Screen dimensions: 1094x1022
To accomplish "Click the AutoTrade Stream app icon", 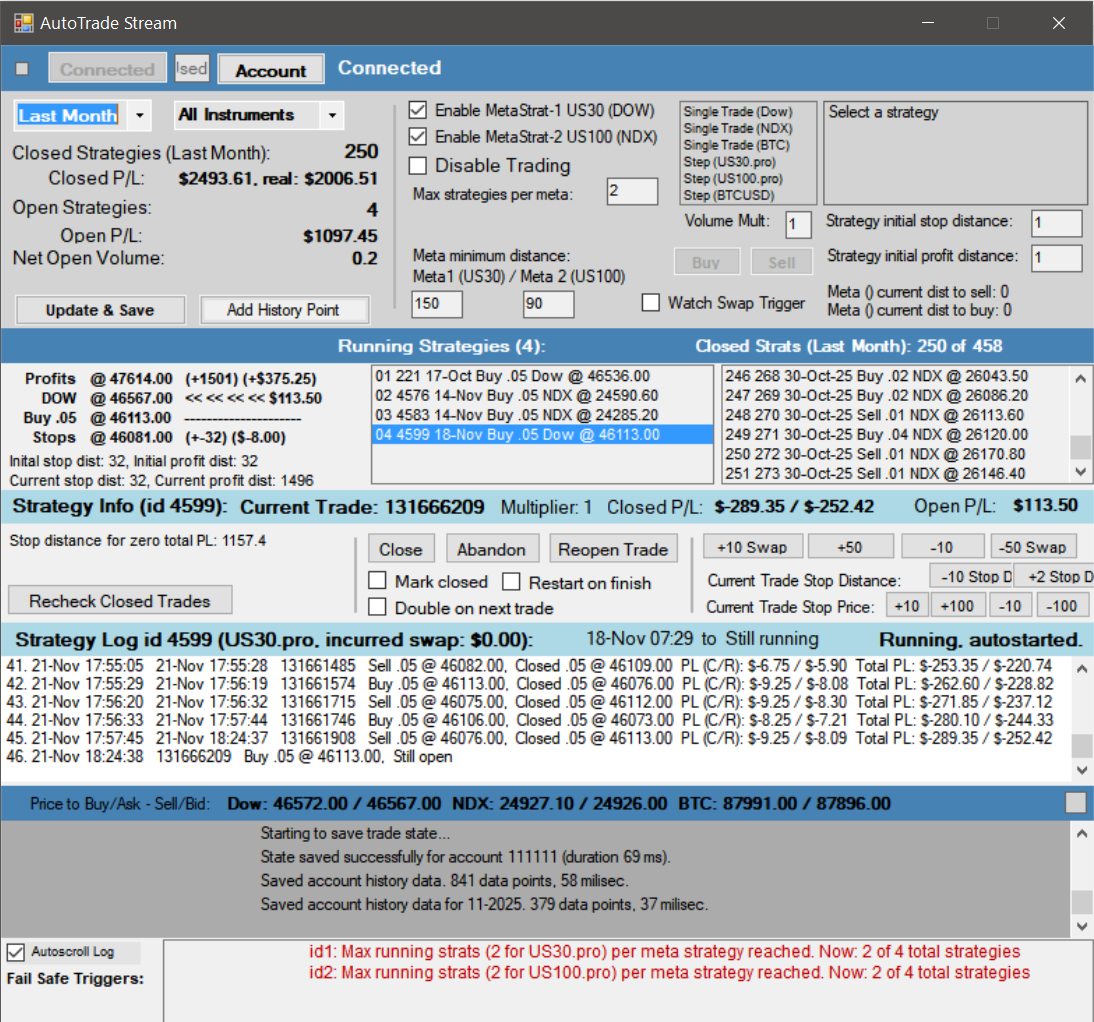I will (x=22, y=22).
